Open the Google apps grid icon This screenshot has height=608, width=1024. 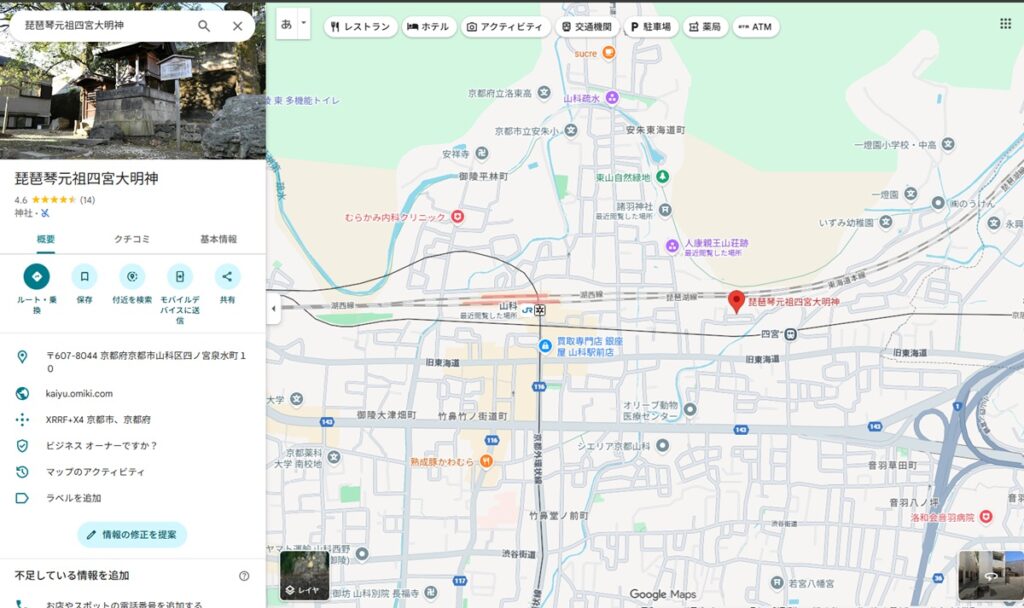pyautogui.click(x=1005, y=24)
